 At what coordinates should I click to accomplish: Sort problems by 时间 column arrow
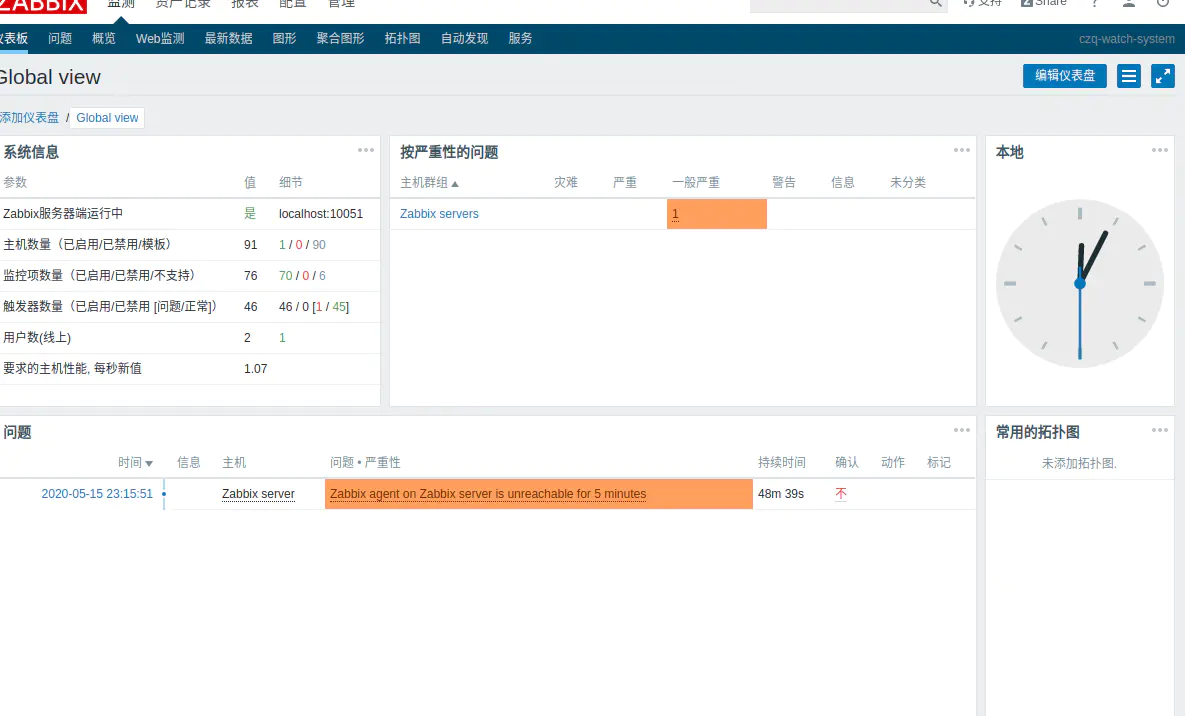(x=149, y=463)
